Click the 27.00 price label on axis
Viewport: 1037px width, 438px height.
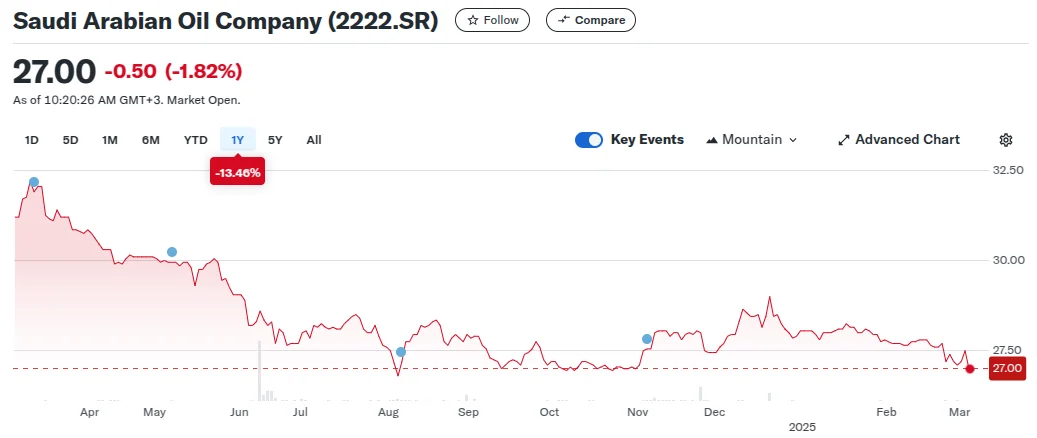1006,369
